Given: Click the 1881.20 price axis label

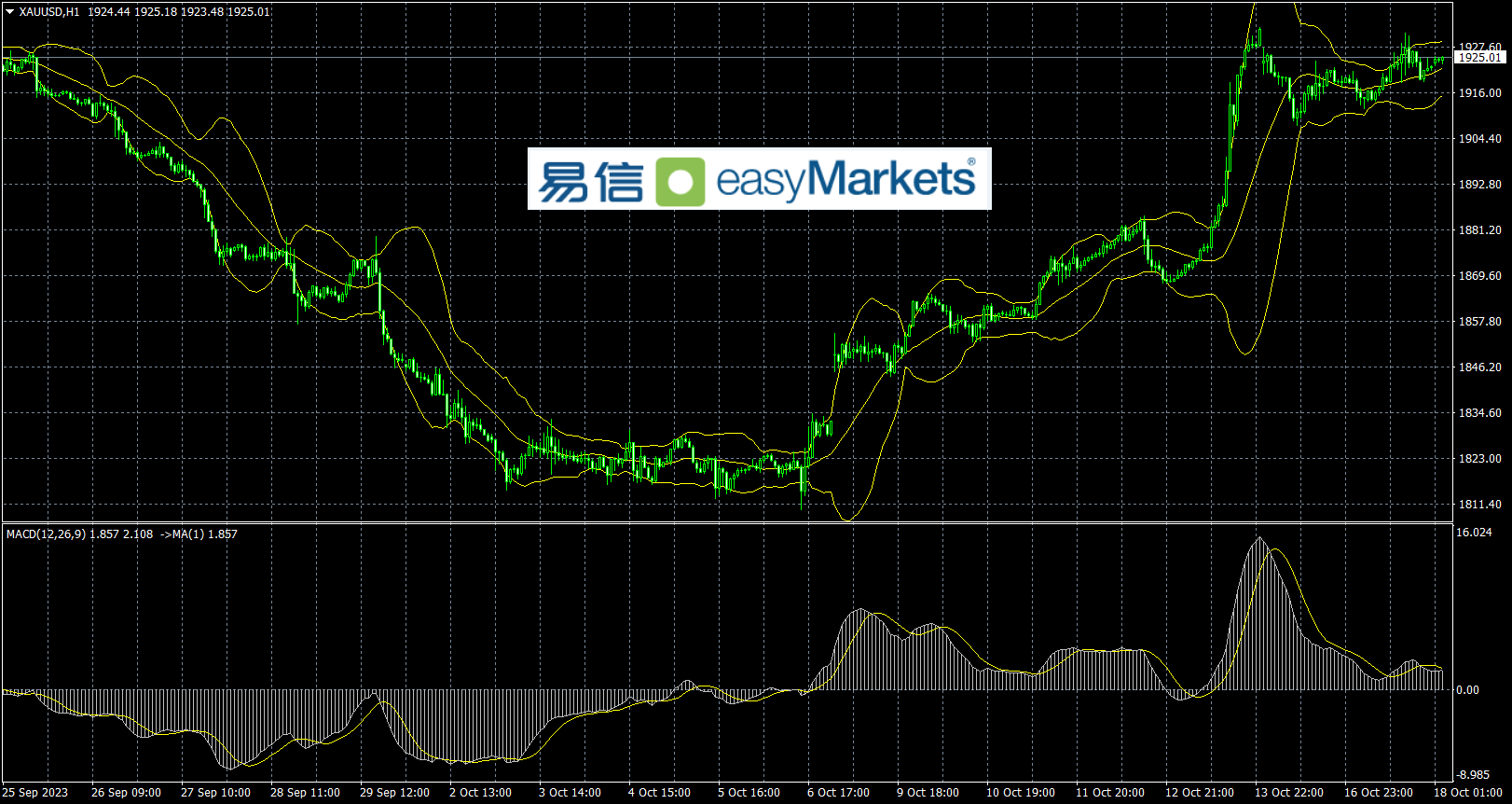Looking at the screenshot, I should click(x=1480, y=230).
